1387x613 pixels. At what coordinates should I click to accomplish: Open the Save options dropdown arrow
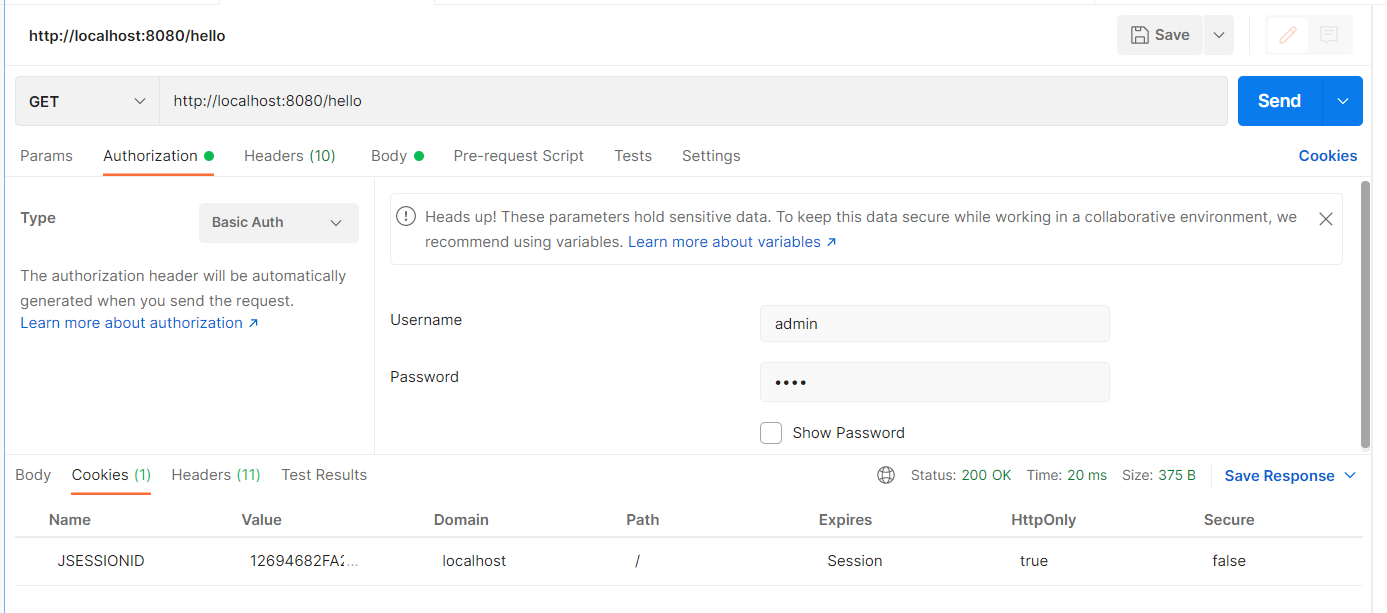pyautogui.click(x=1218, y=34)
